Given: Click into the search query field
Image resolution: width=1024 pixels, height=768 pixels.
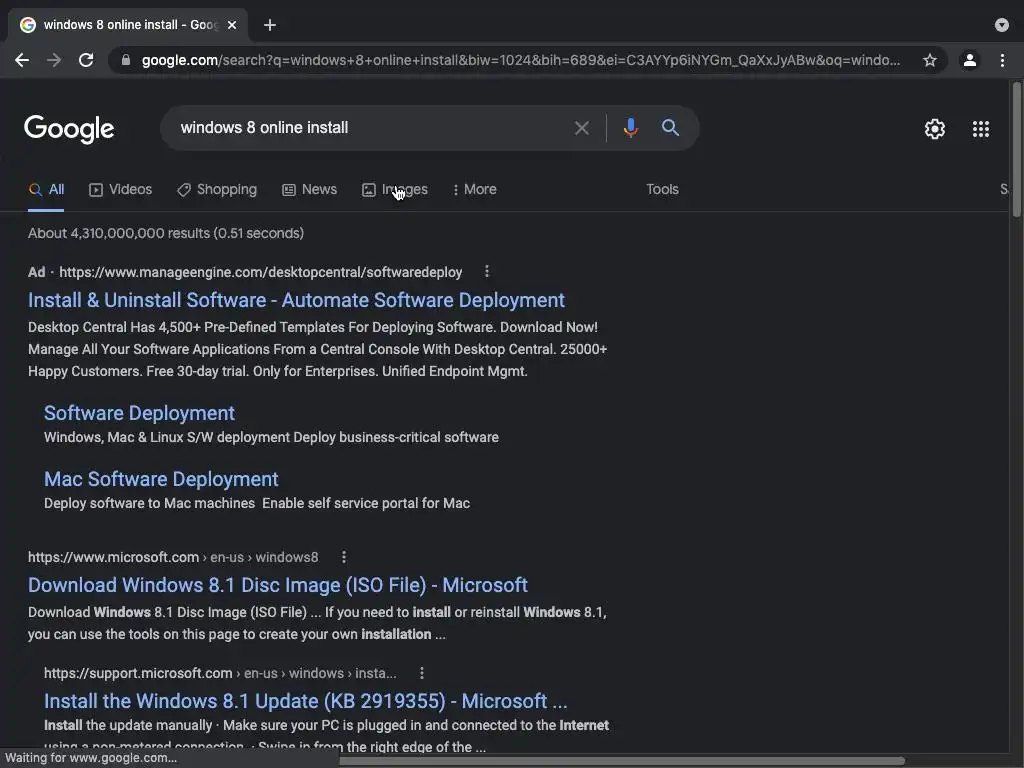Looking at the screenshot, I should (372, 128).
